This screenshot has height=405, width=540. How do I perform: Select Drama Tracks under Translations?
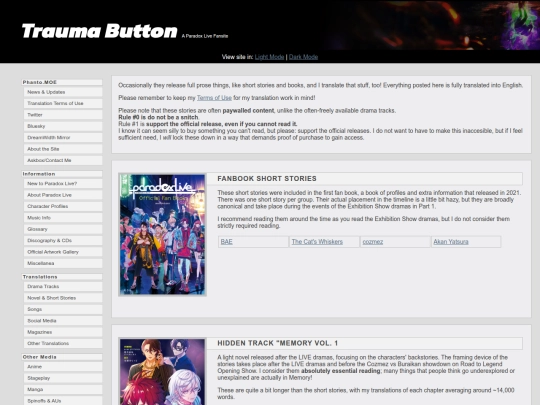[63, 287]
